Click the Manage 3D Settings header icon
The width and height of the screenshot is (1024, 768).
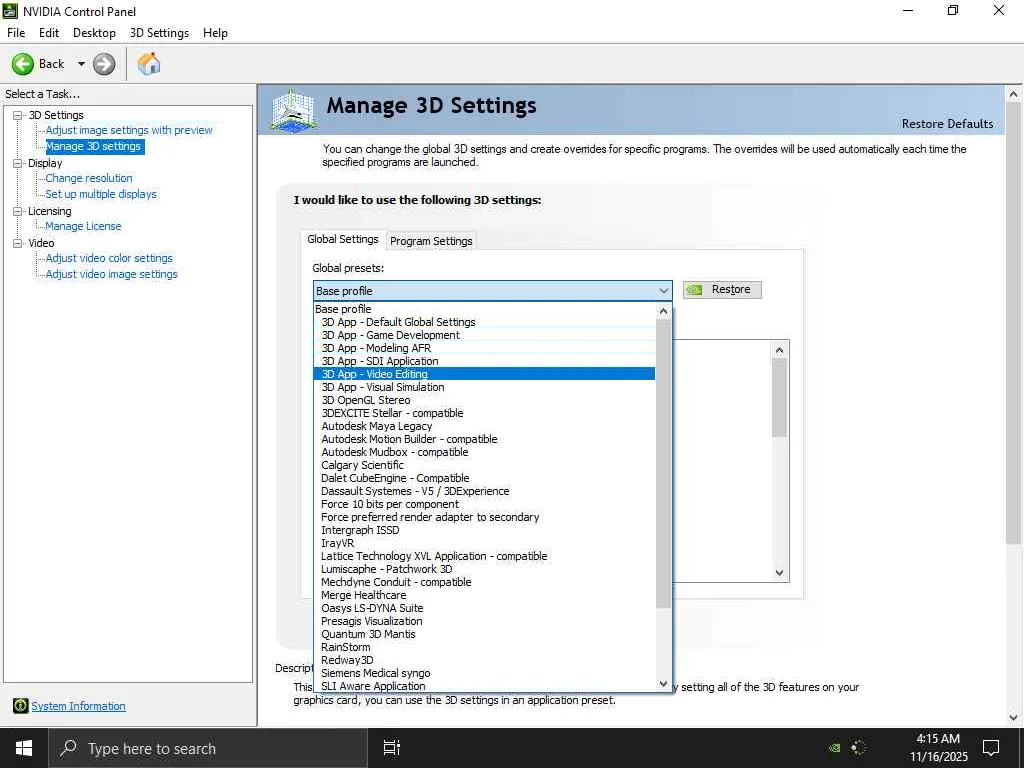293,110
